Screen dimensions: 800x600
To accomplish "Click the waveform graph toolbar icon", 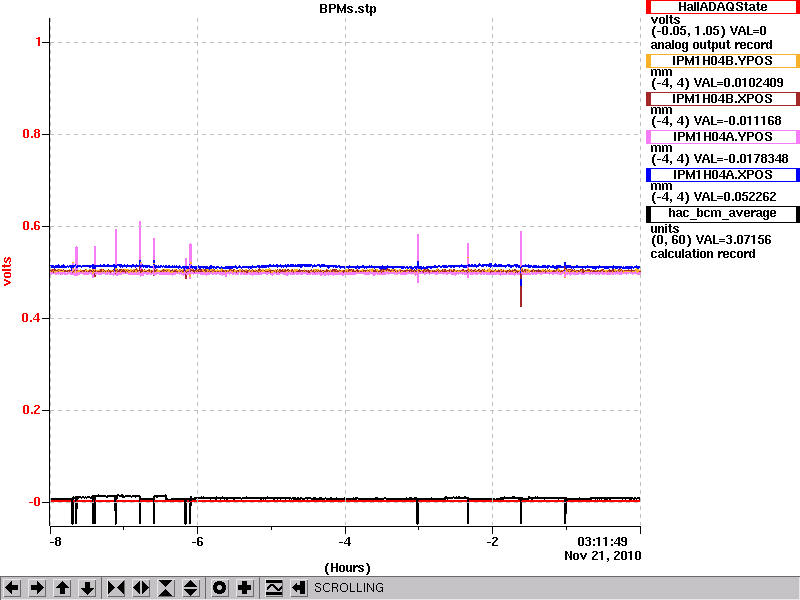I will 274,588.
